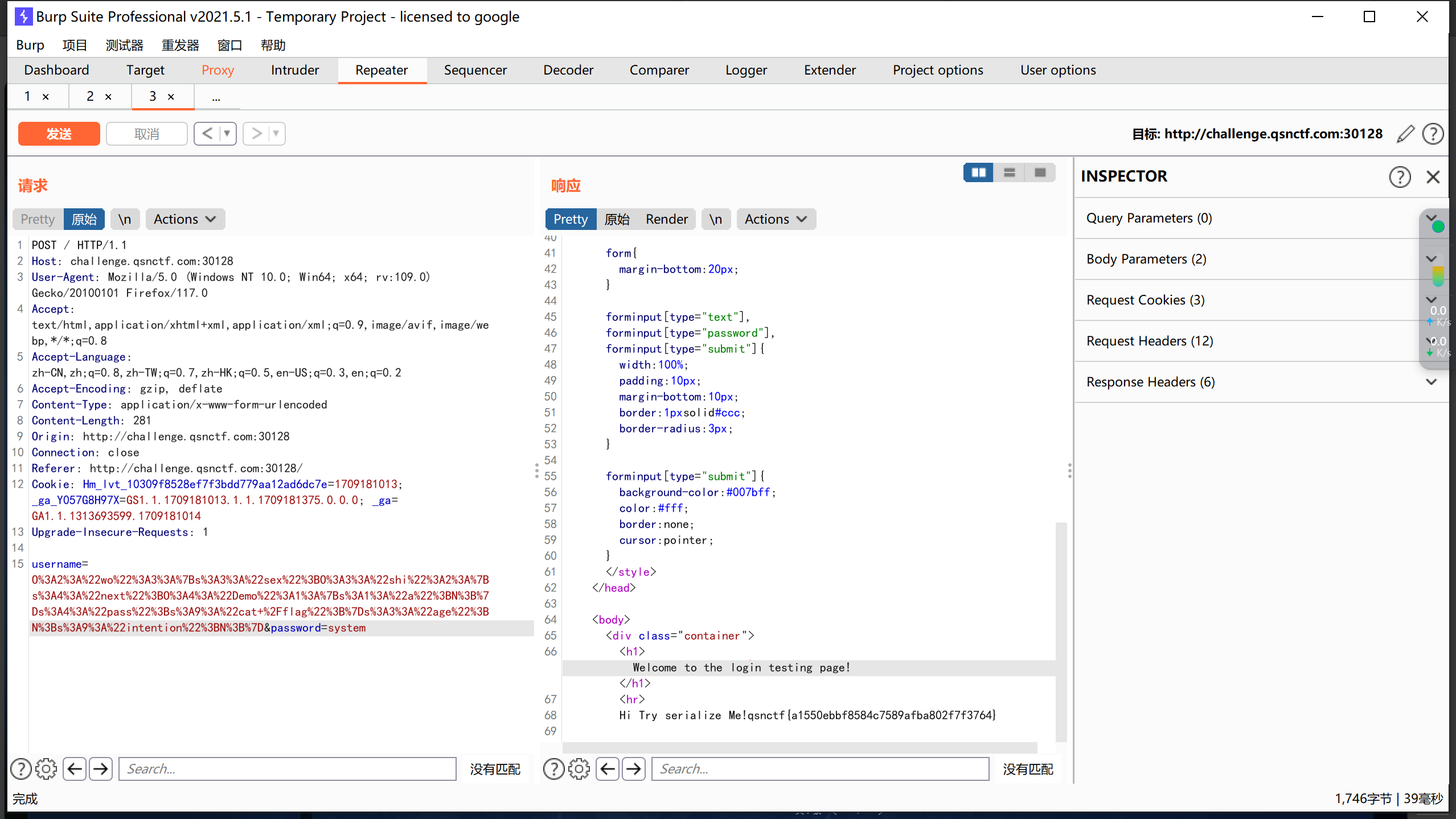The height and width of the screenshot is (819, 1456).
Task: Switch to the Decoder tab
Action: tap(568, 70)
